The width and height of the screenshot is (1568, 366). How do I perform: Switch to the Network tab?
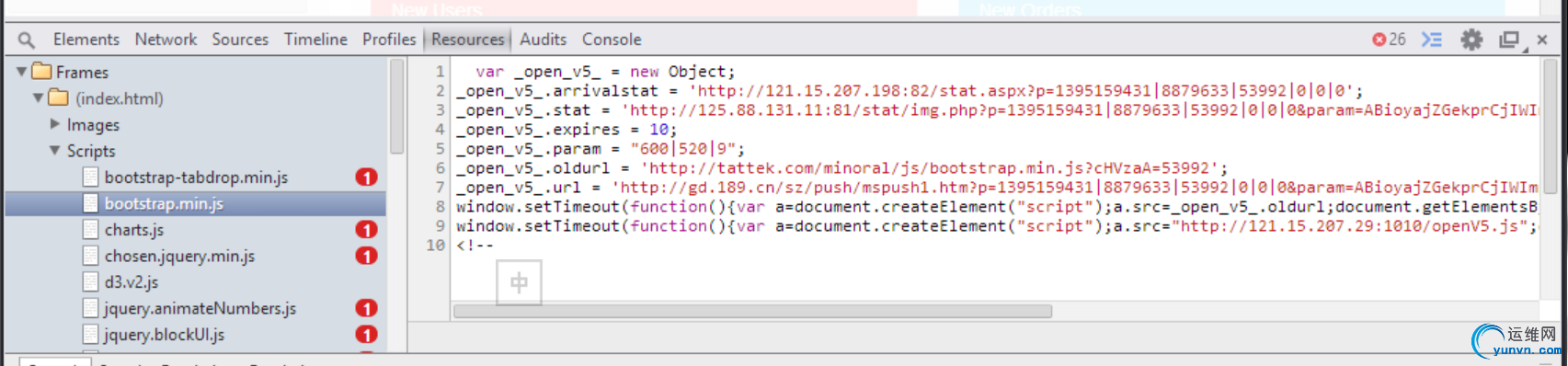click(x=166, y=40)
